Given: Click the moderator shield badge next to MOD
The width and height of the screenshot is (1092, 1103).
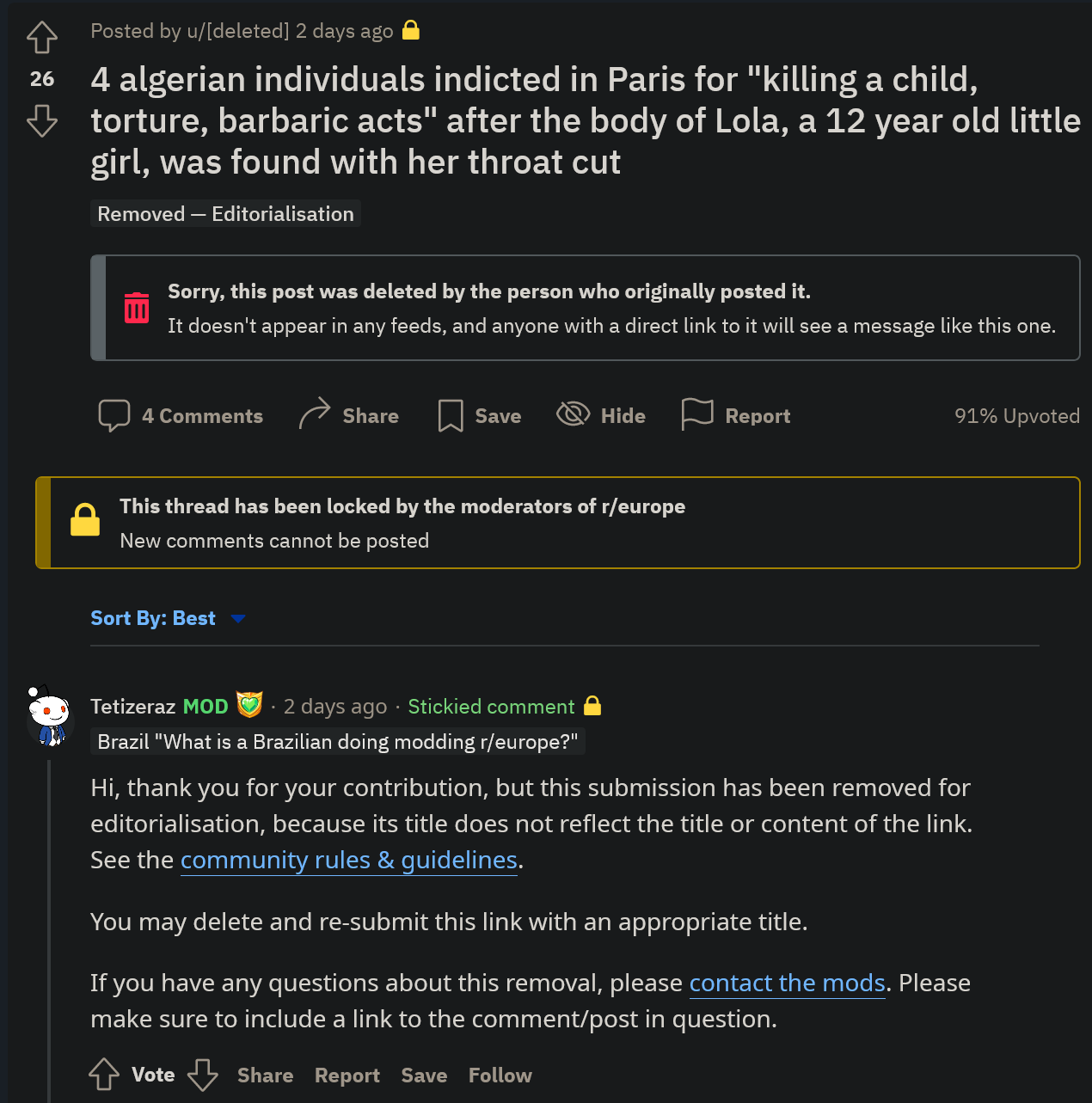Looking at the screenshot, I should [x=249, y=705].
